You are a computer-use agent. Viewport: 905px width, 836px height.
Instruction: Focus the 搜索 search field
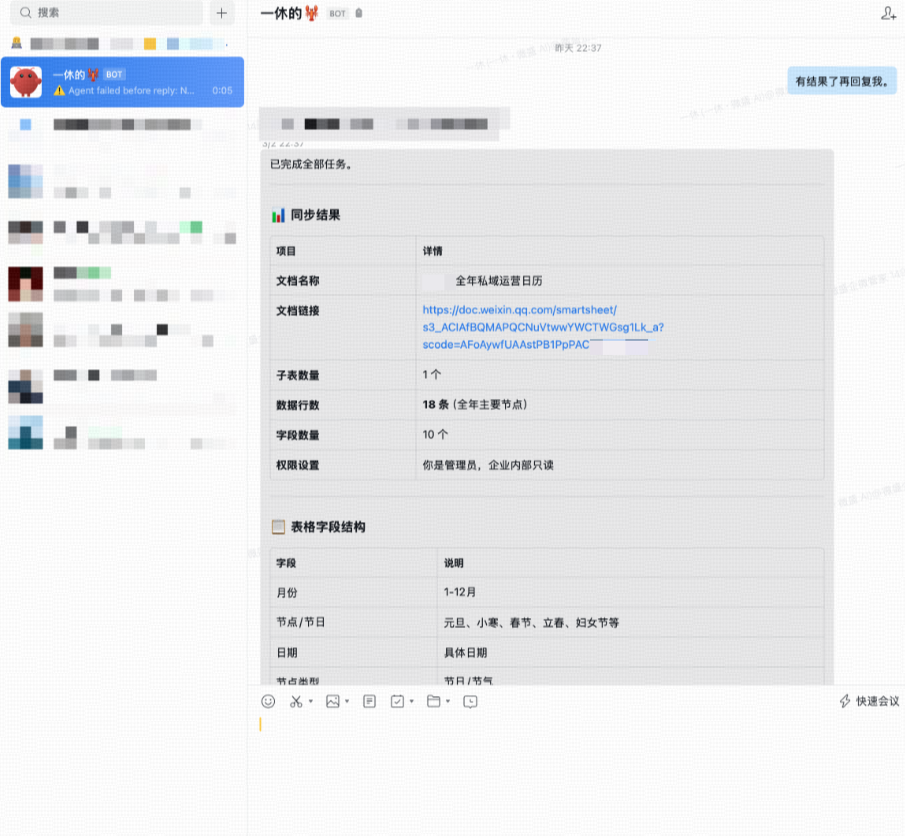pyautogui.click(x=107, y=13)
